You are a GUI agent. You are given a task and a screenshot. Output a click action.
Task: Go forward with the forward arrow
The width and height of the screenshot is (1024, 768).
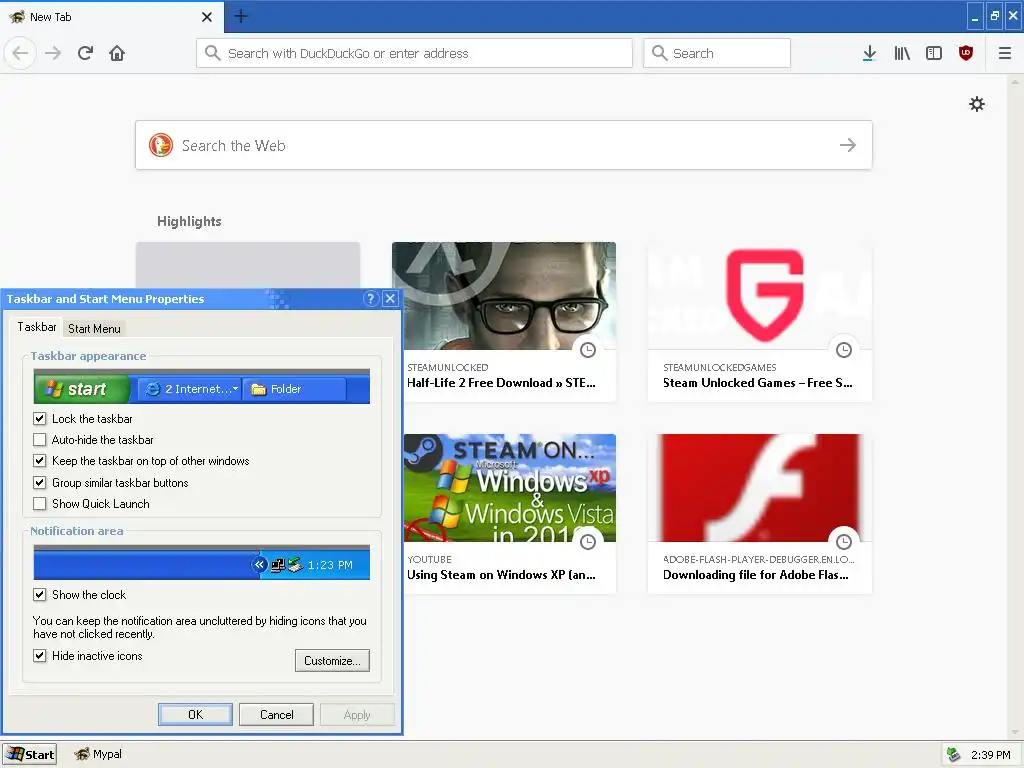tap(53, 53)
